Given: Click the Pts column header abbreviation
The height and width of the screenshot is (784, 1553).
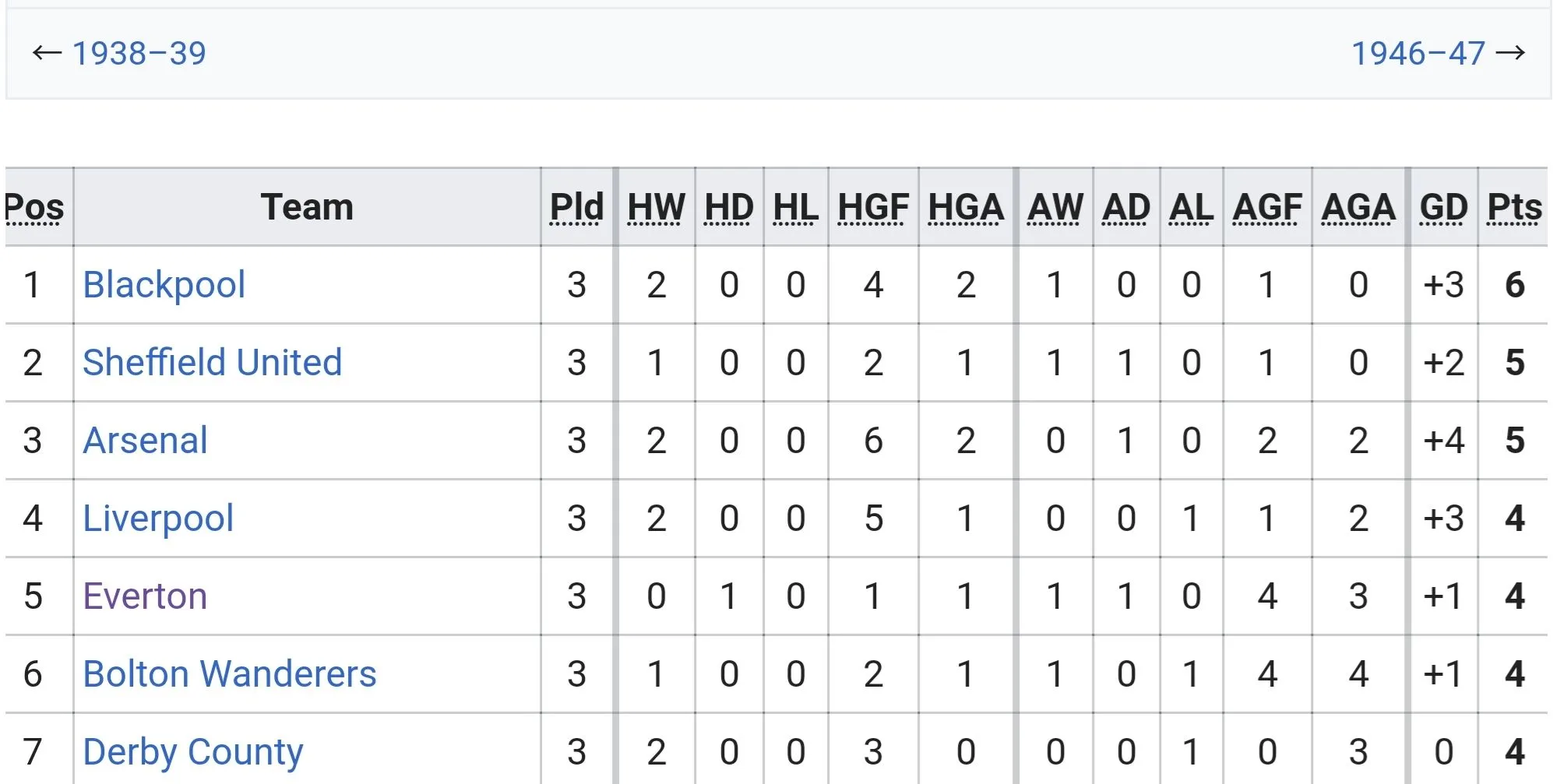Looking at the screenshot, I should [1514, 208].
